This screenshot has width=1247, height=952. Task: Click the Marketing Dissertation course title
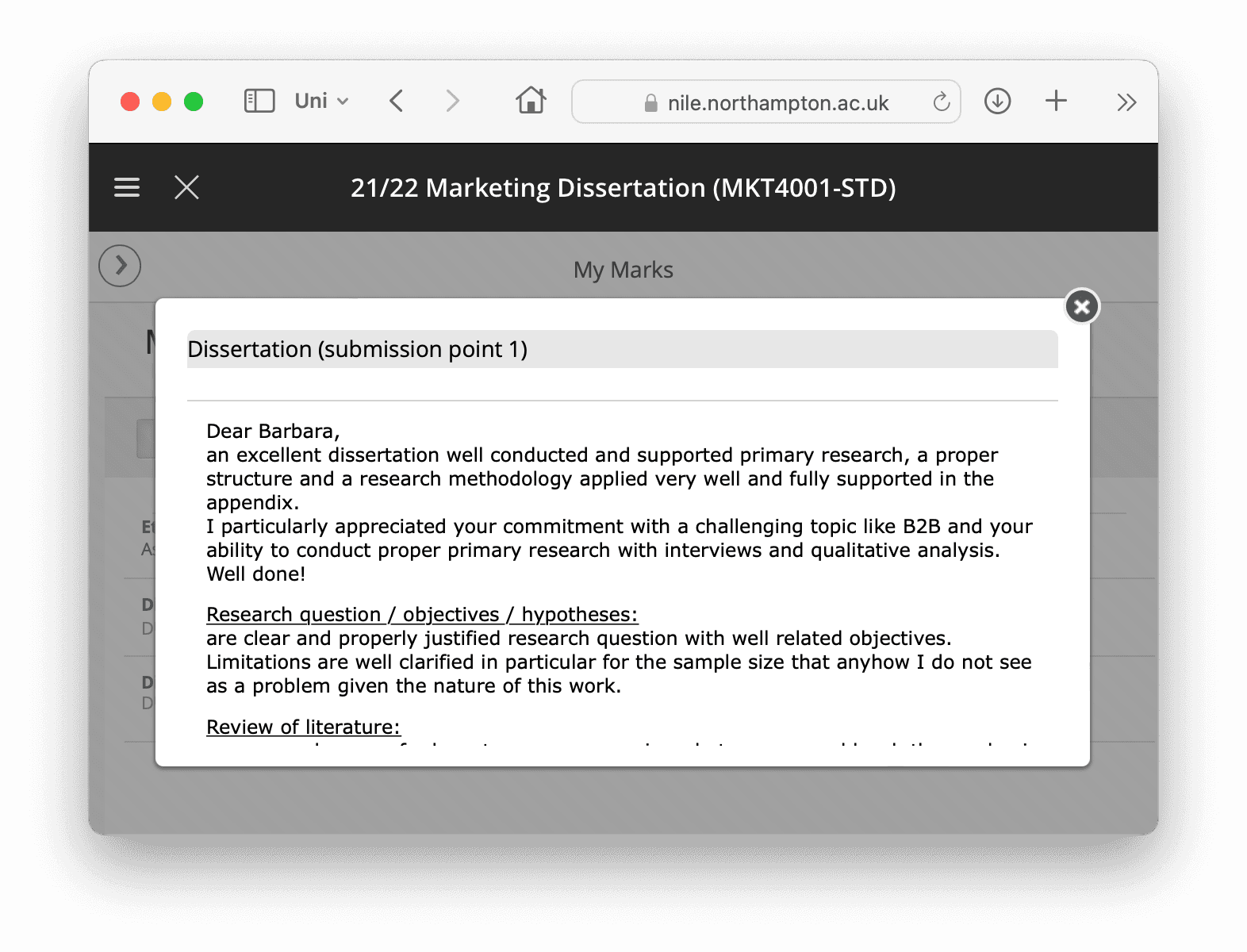[623, 188]
